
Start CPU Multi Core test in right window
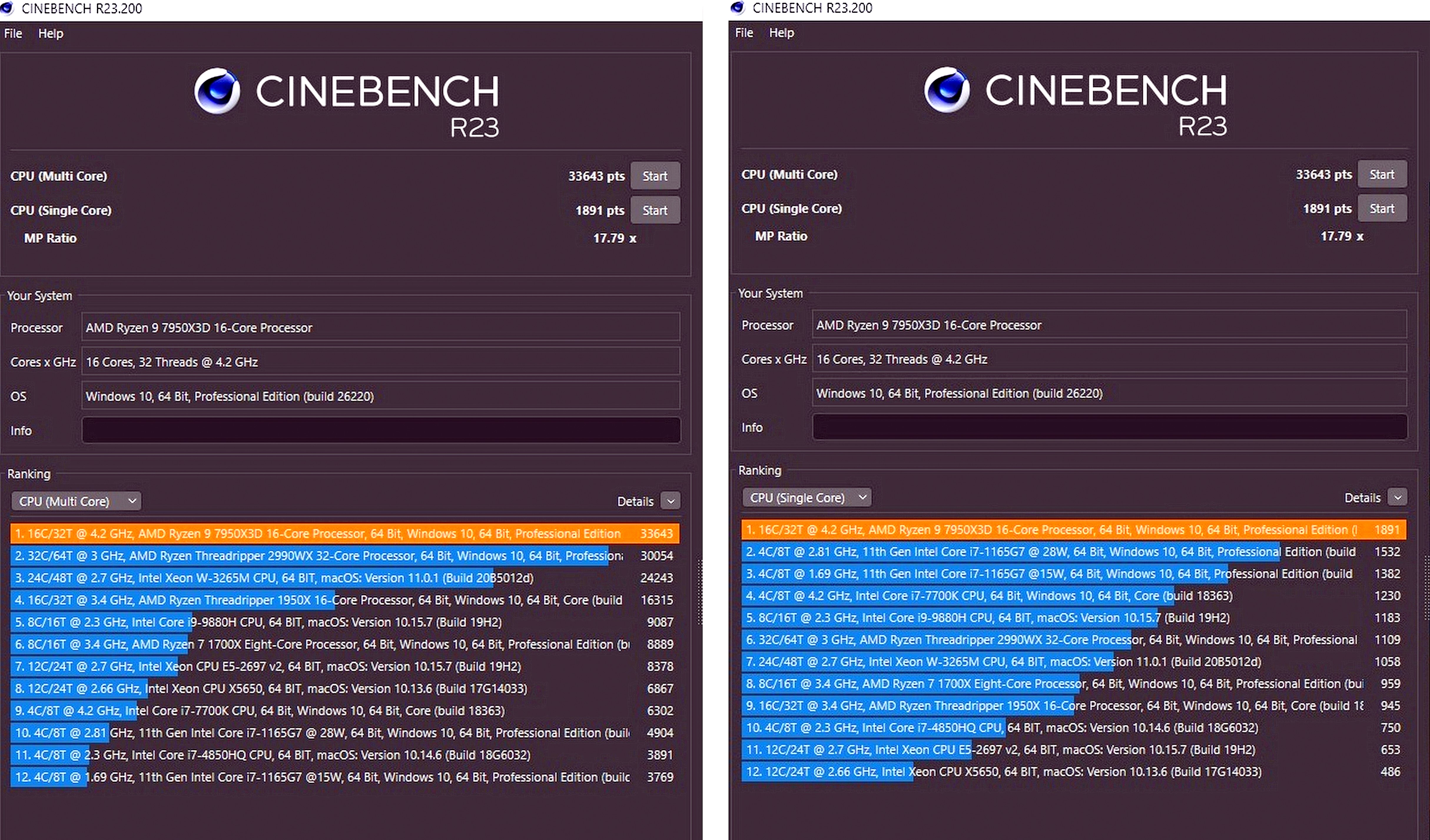1382,174
